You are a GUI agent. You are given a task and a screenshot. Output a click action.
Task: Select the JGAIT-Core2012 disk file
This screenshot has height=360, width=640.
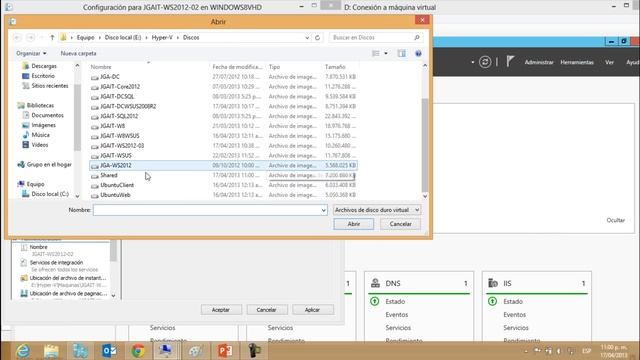[223, 87]
